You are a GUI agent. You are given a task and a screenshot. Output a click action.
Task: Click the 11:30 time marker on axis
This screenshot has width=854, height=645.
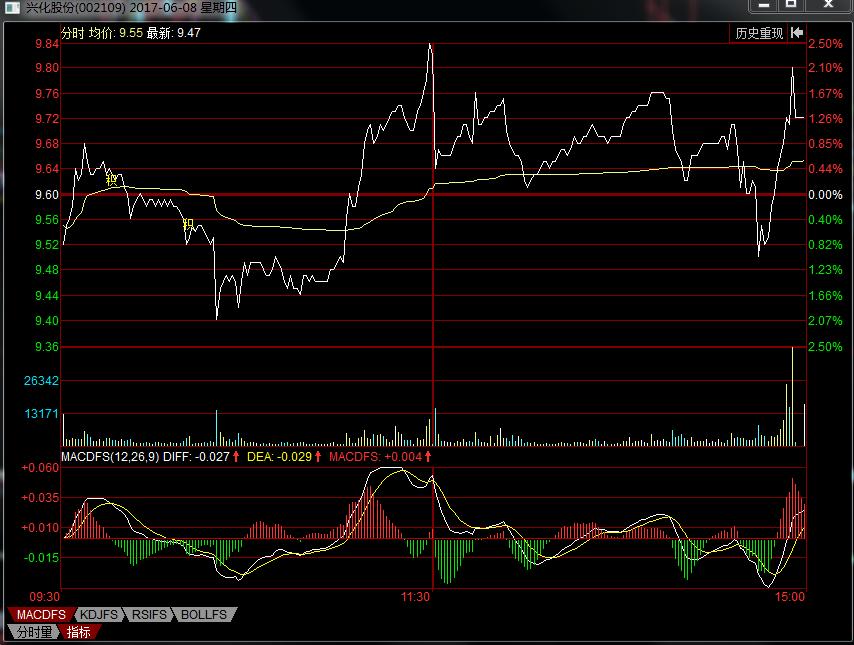point(415,596)
